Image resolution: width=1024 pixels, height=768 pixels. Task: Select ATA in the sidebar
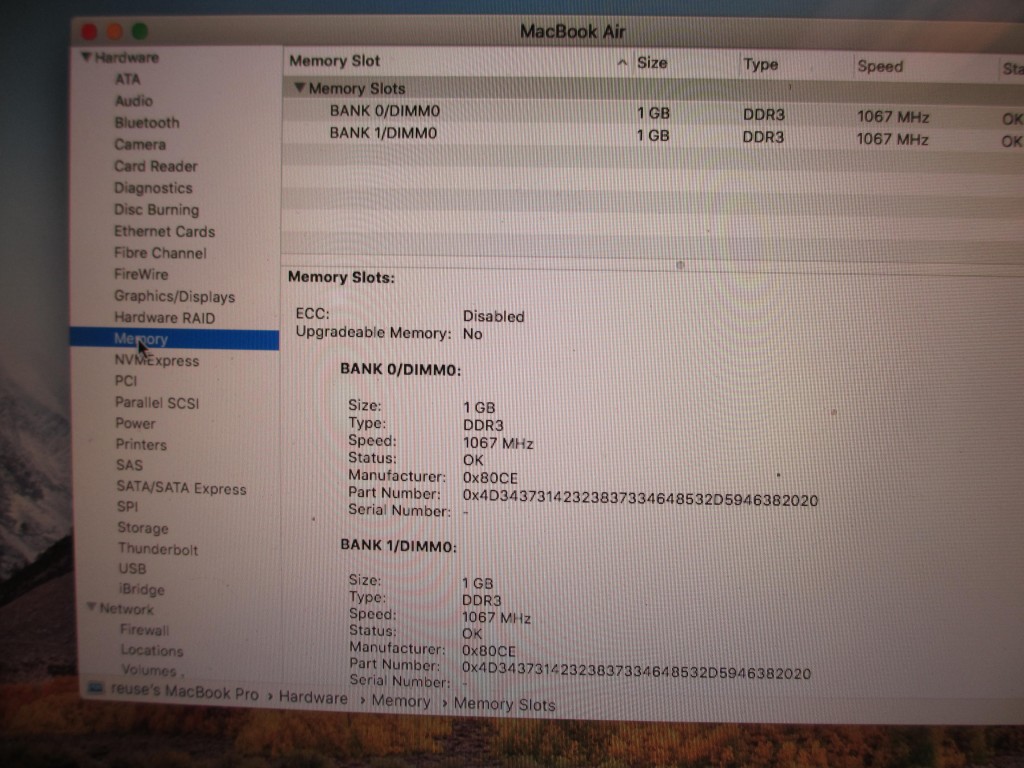point(127,79)
